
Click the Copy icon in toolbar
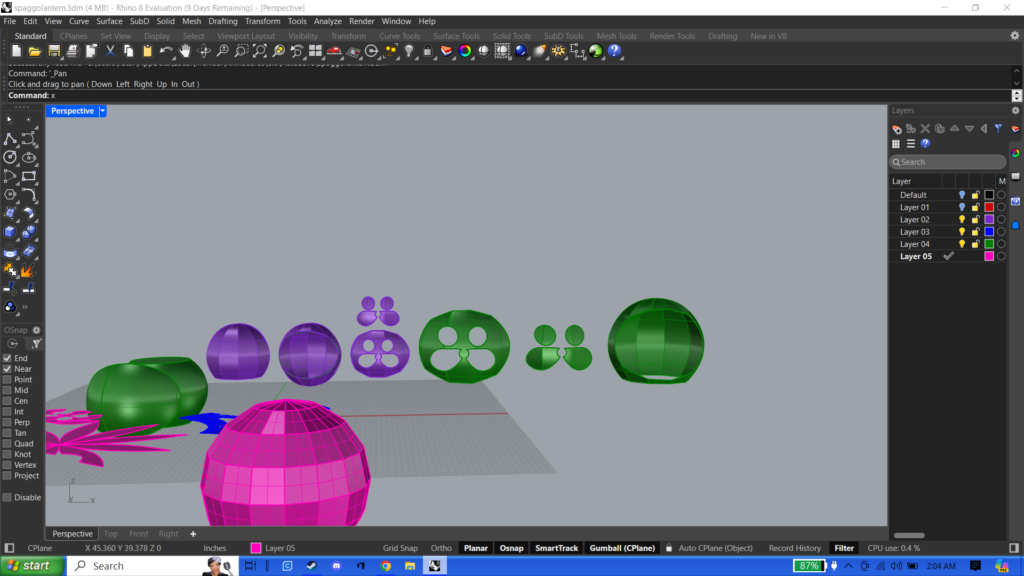click(x=129, y=51)
